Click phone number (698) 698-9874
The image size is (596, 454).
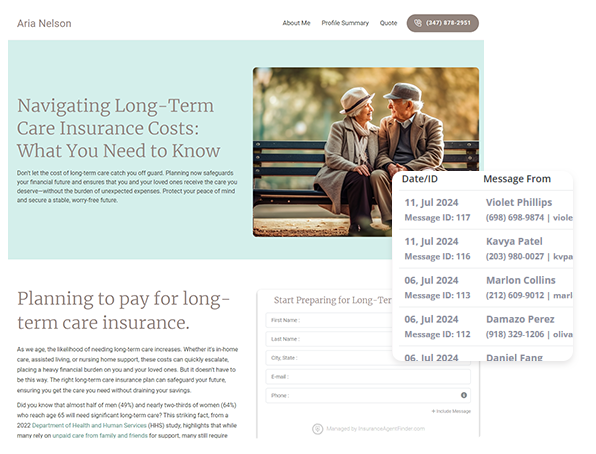point(515,217)
